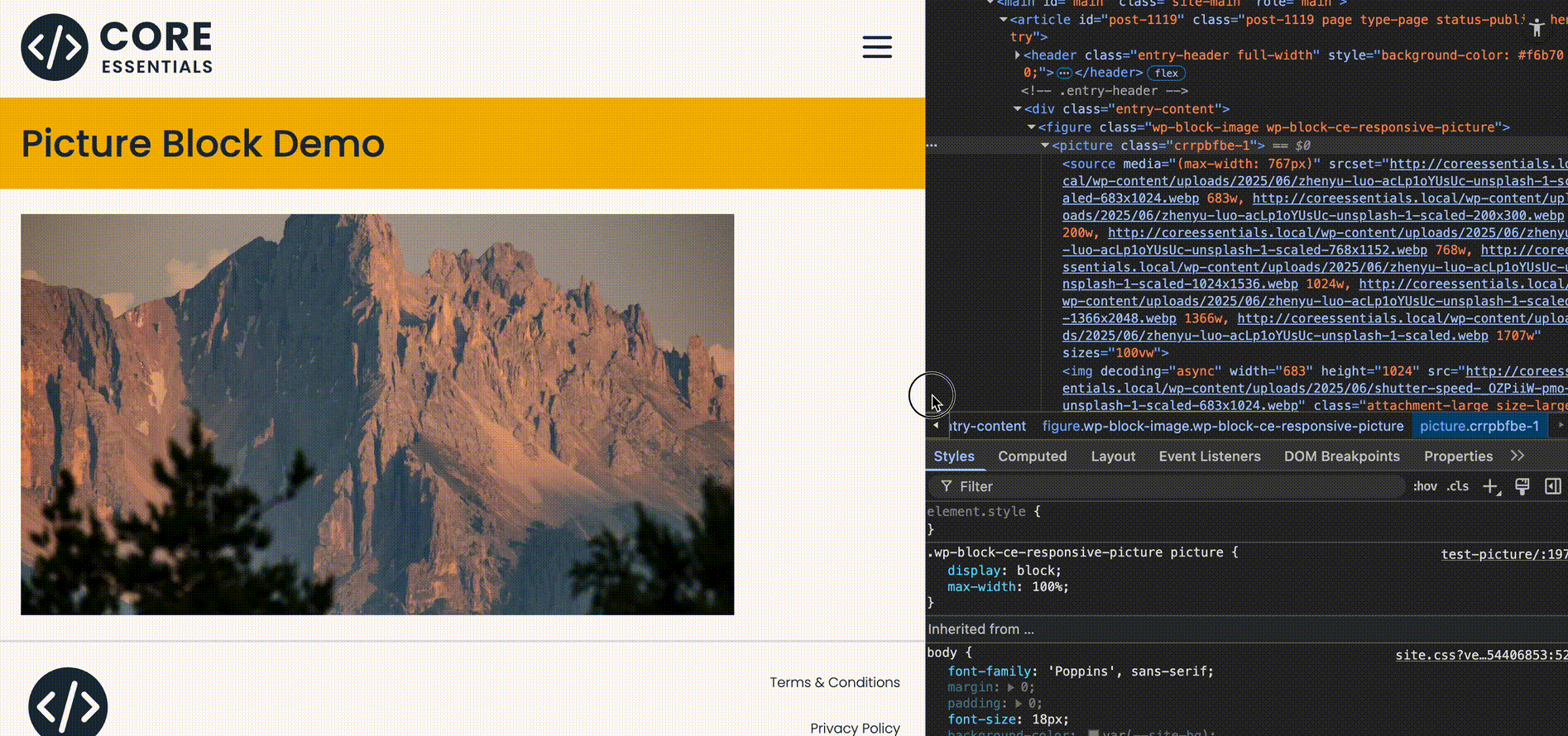Image resolution: width=1568 pixels, height=736 pixels.
Task: Click the Core Essentials header logo
Action: [117, 47]
